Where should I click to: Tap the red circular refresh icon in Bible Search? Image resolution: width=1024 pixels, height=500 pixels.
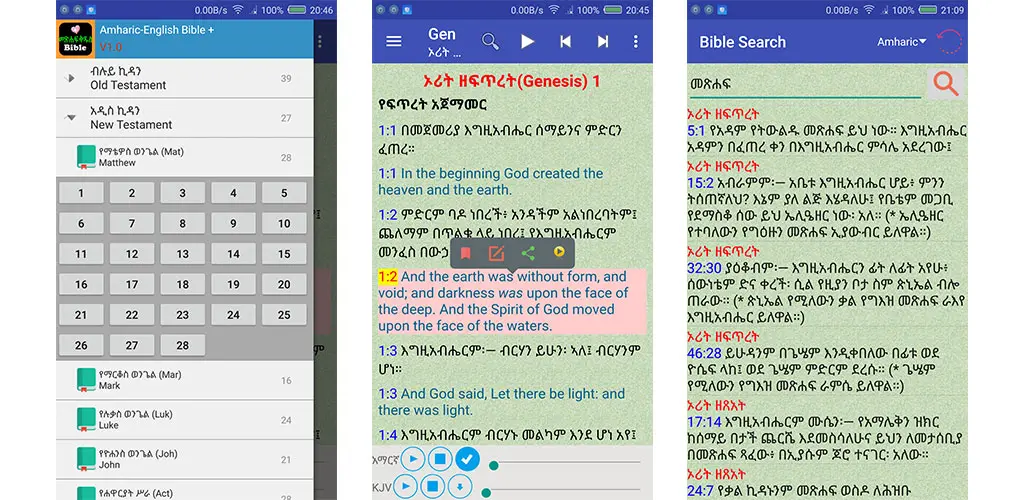pos(950,42)
